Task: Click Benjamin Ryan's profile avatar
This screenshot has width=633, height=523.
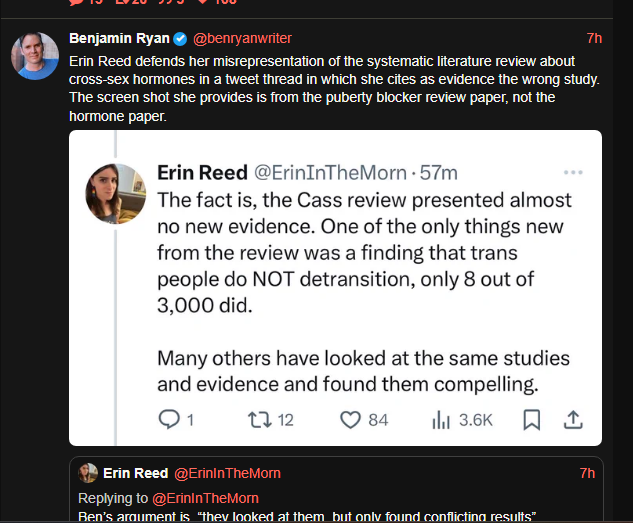Action: pos(34,56)
